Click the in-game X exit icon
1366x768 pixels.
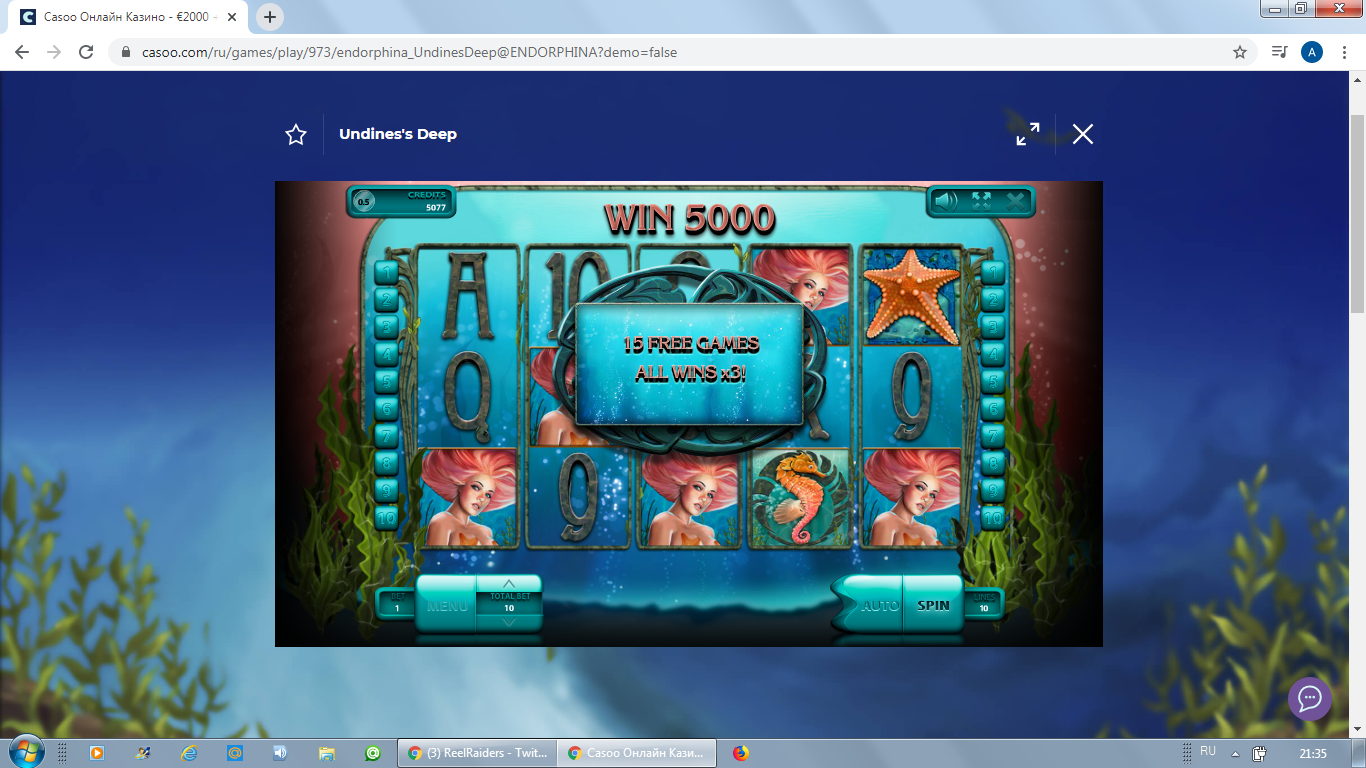pos(1015,201)
